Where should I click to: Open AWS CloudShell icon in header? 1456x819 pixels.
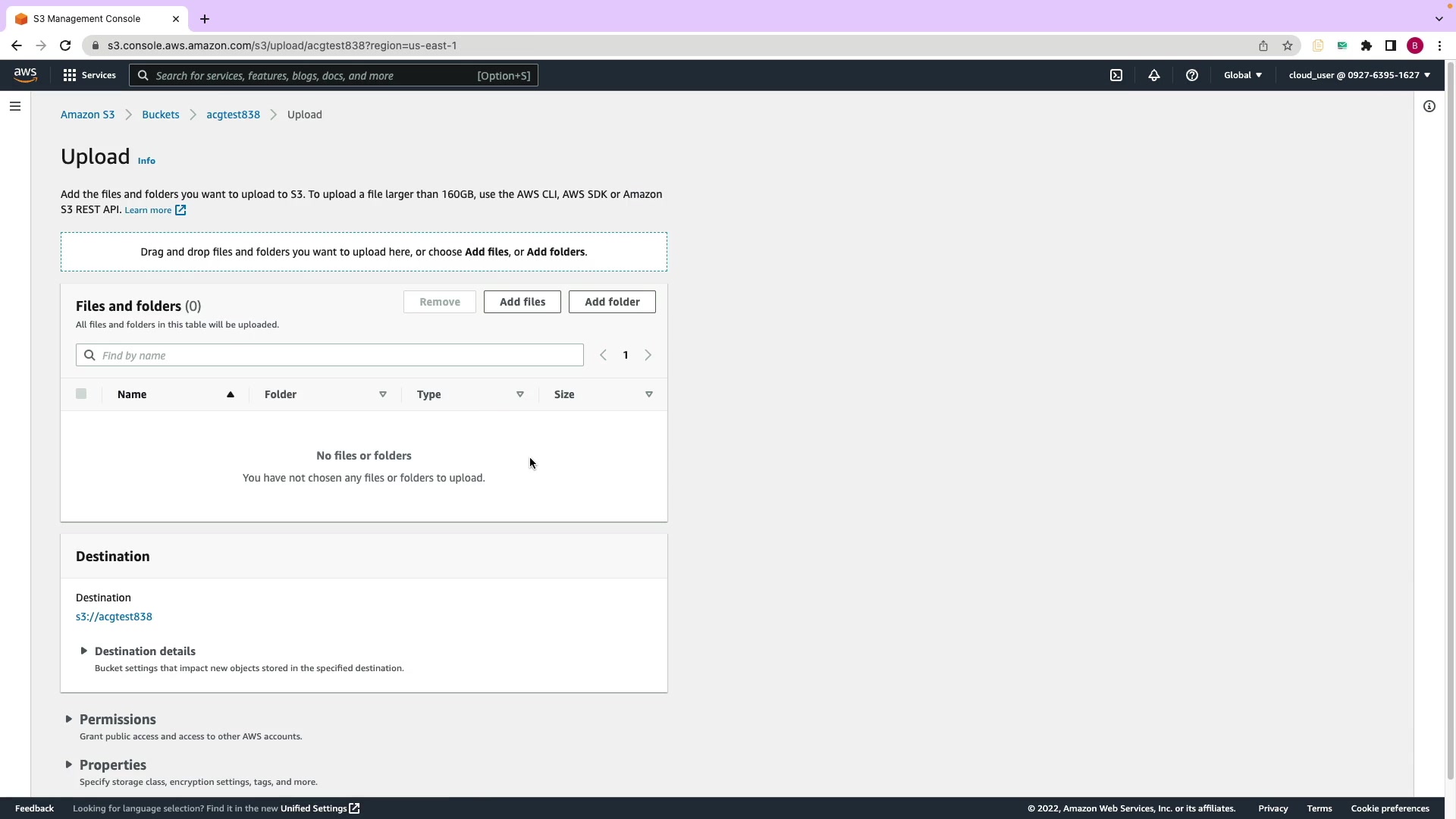click(x=1116, y=75)
